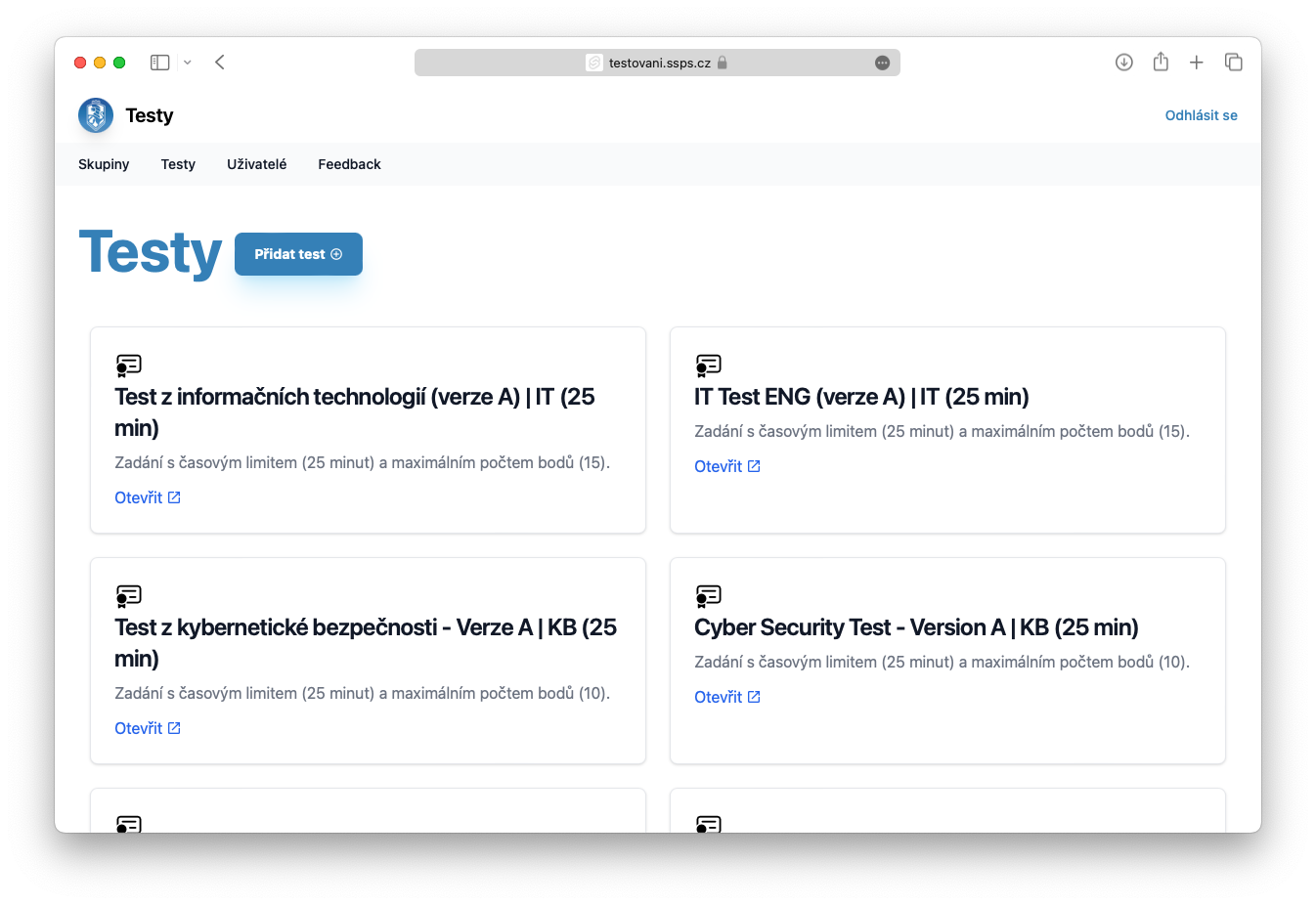Click the title 'IT Test ENG (verze A) | IT (25 min)'

861,397
